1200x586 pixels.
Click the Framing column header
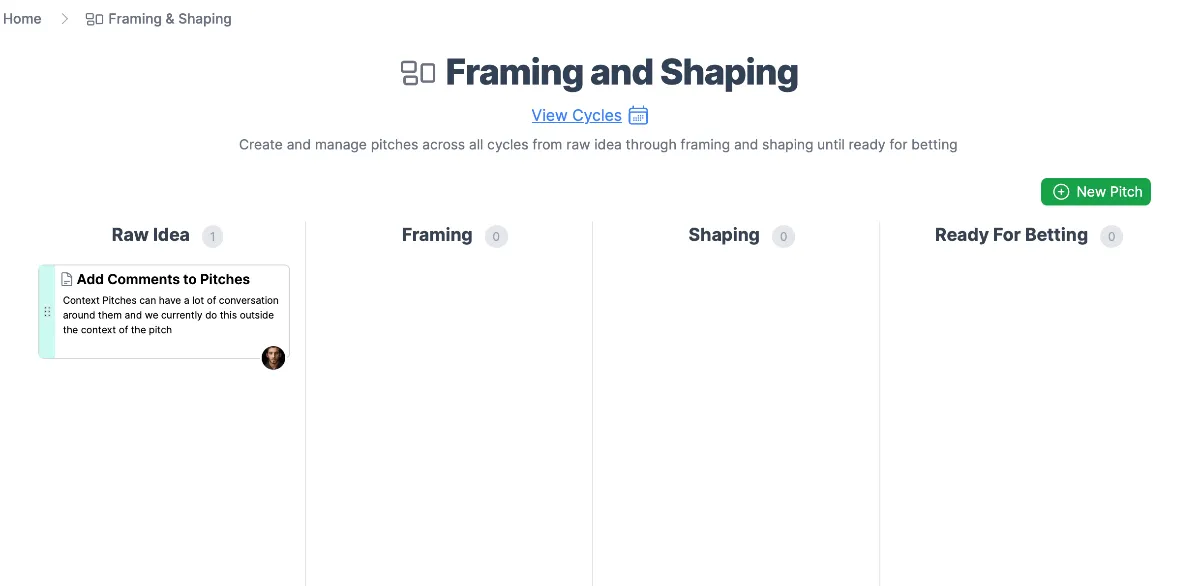point(437,235)
